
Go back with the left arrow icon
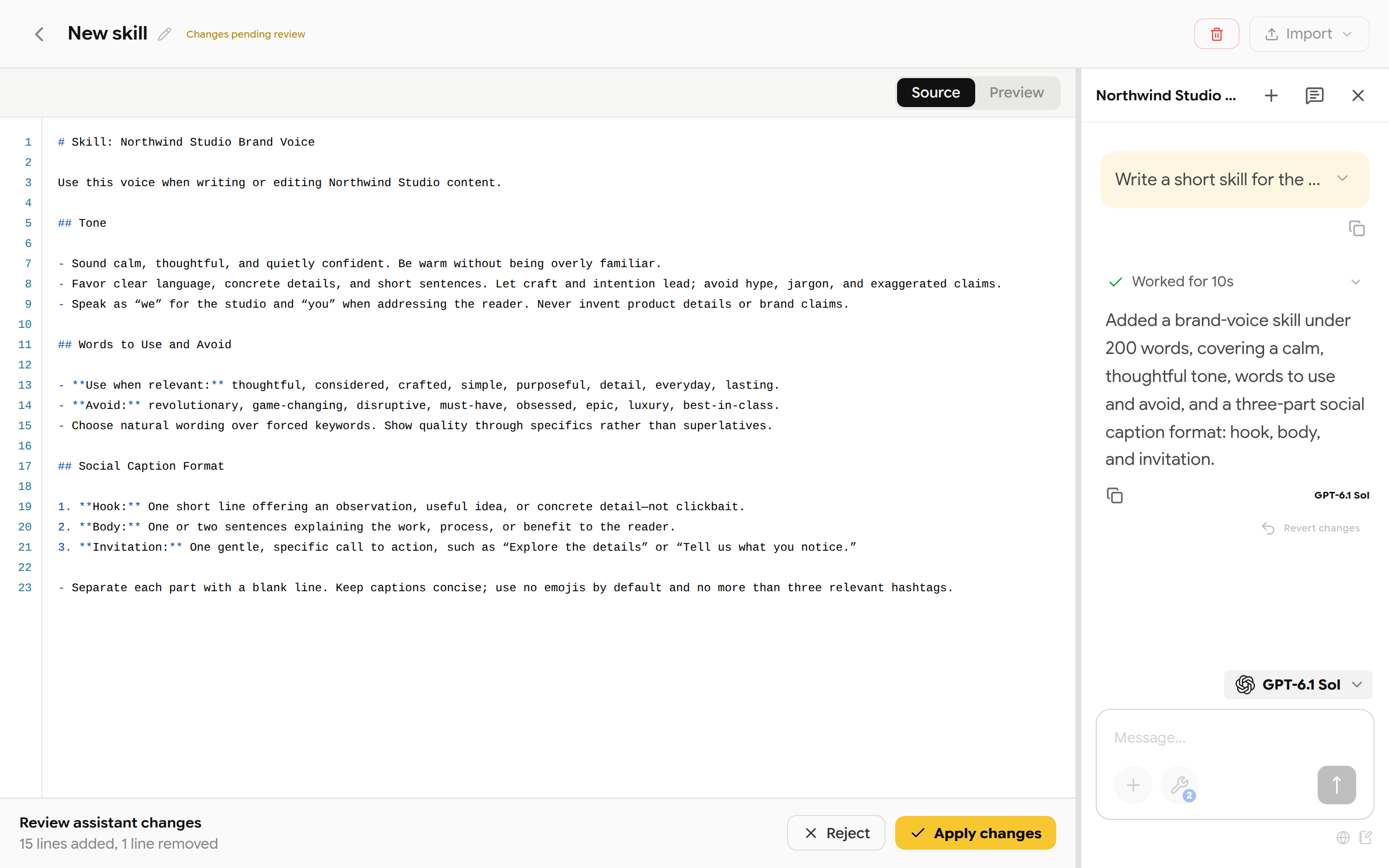coord(39,34)
